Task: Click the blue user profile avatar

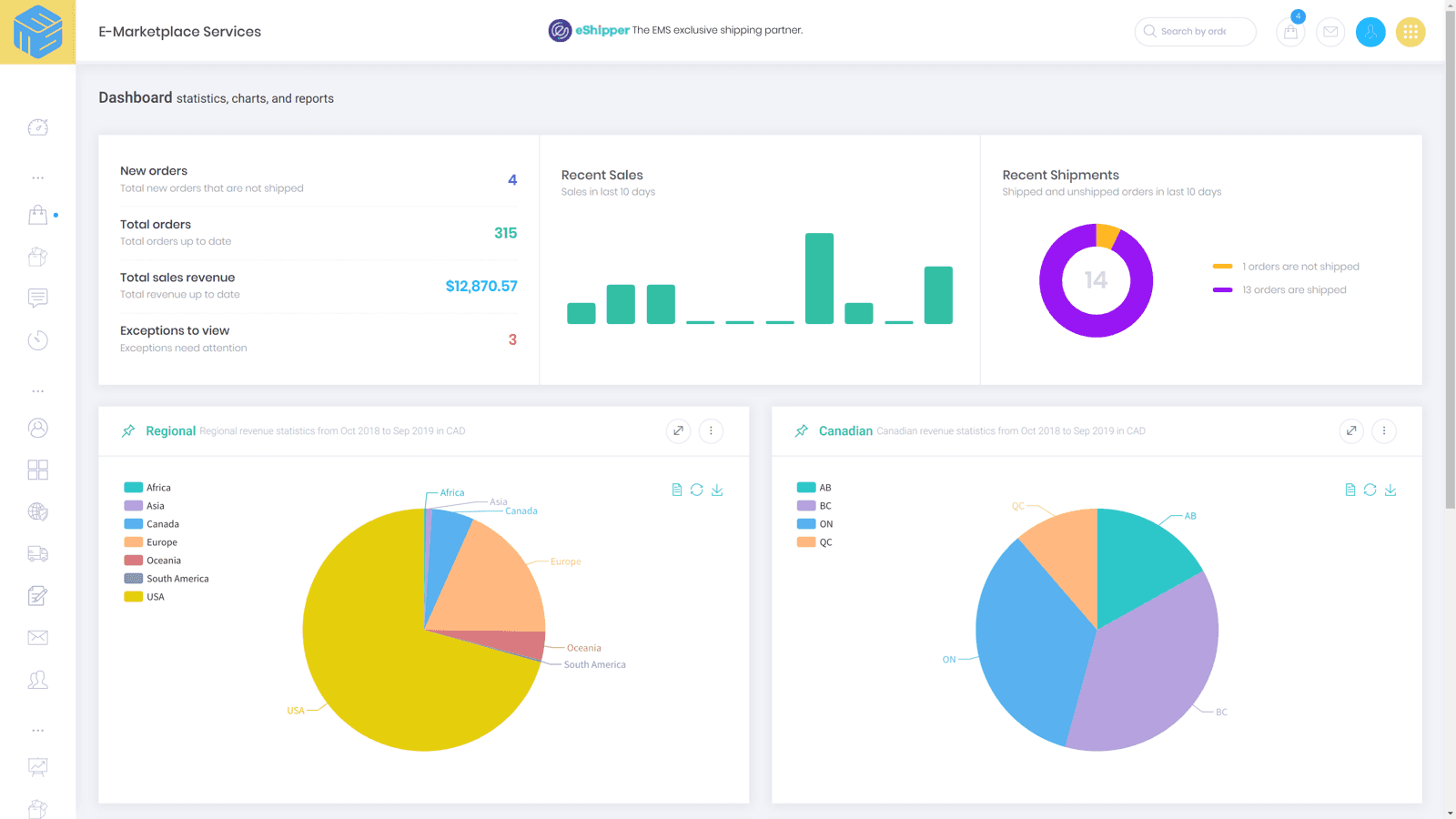Action: [1370, 32]
